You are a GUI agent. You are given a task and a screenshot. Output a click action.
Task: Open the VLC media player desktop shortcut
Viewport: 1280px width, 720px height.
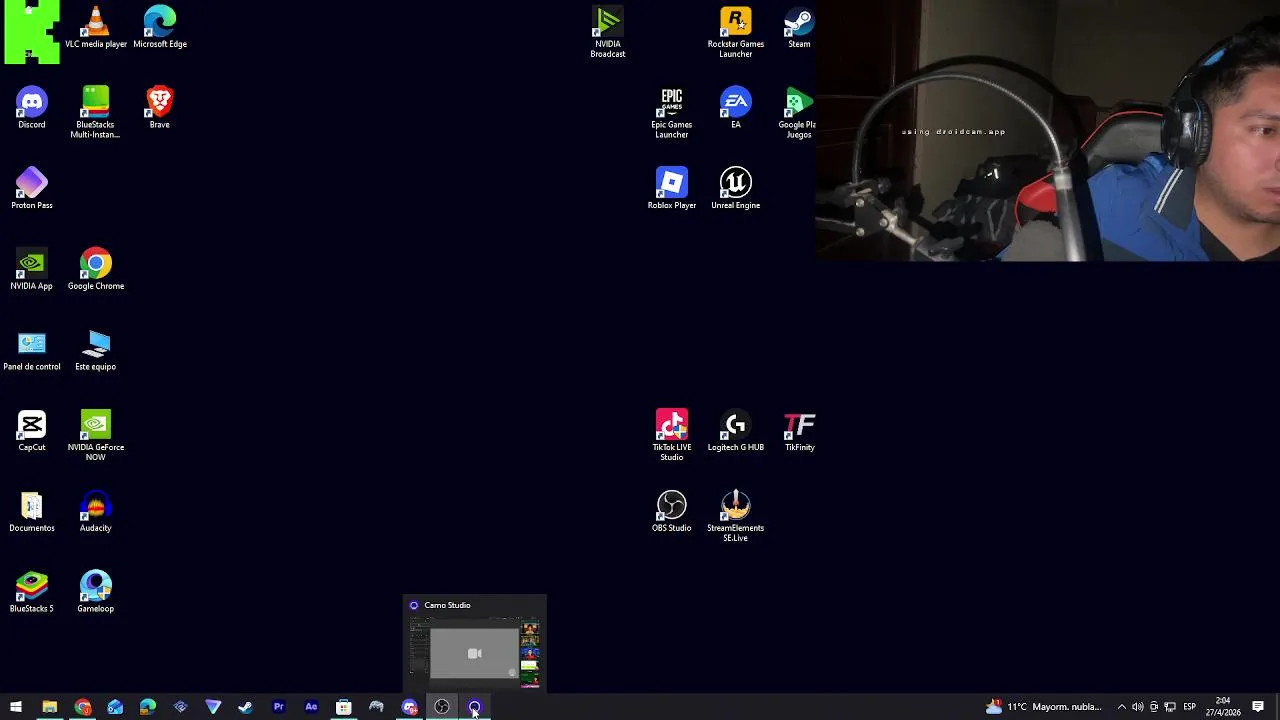96,27
